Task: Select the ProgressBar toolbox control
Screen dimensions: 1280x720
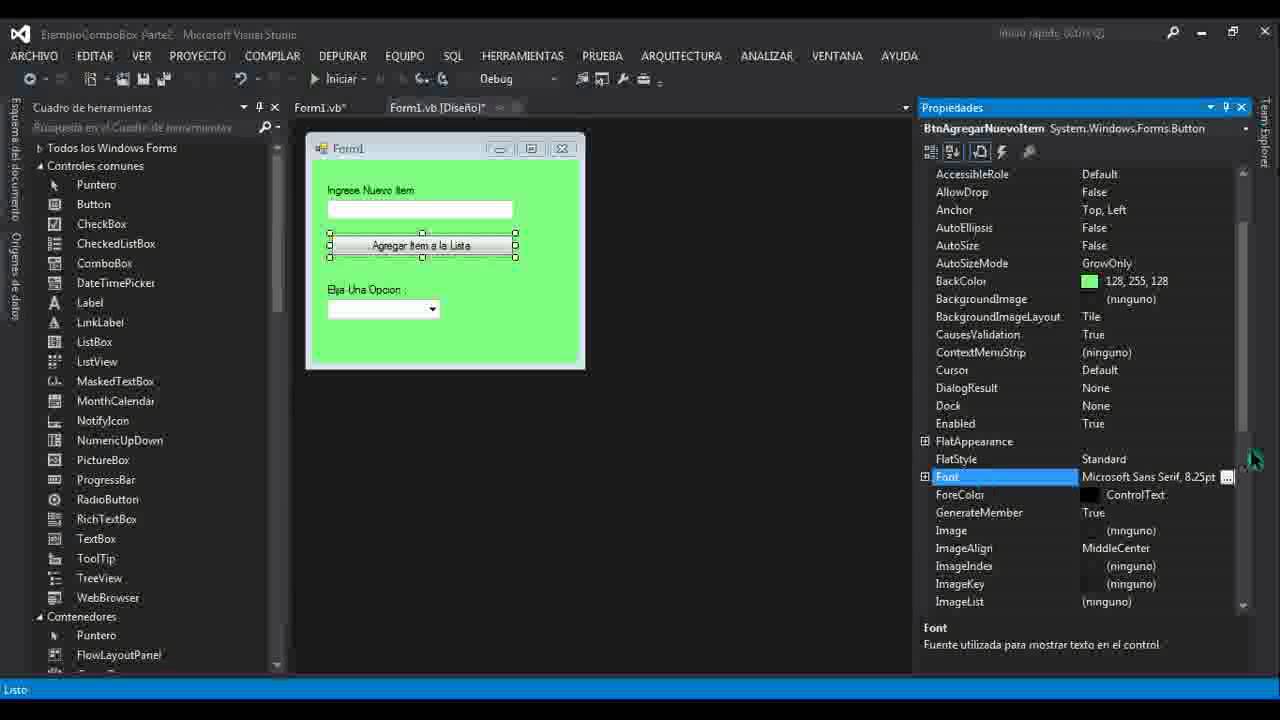Action: tap(106, 480)
